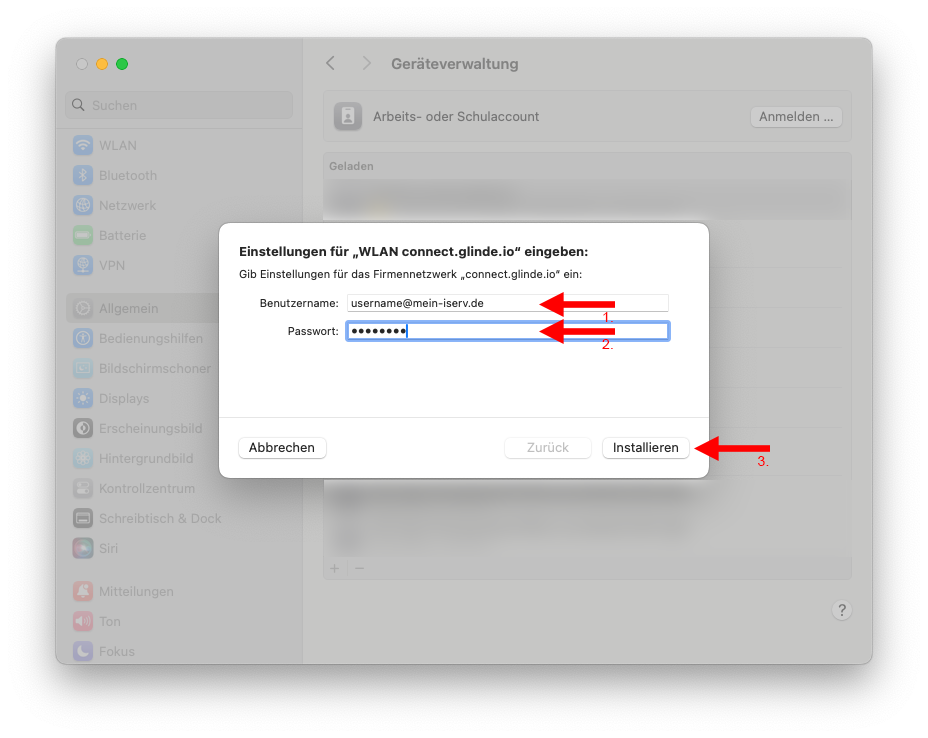Click the WLAN icon in sidebar

83,146
